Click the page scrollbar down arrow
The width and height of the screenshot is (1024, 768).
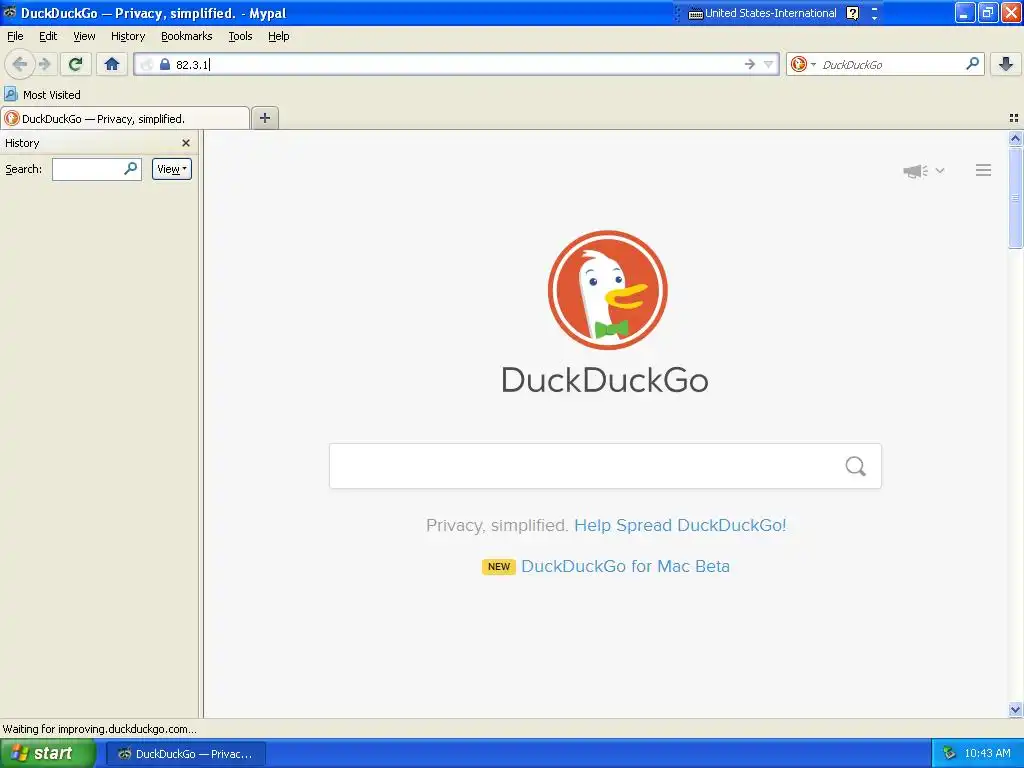(x=1015, y=709)
